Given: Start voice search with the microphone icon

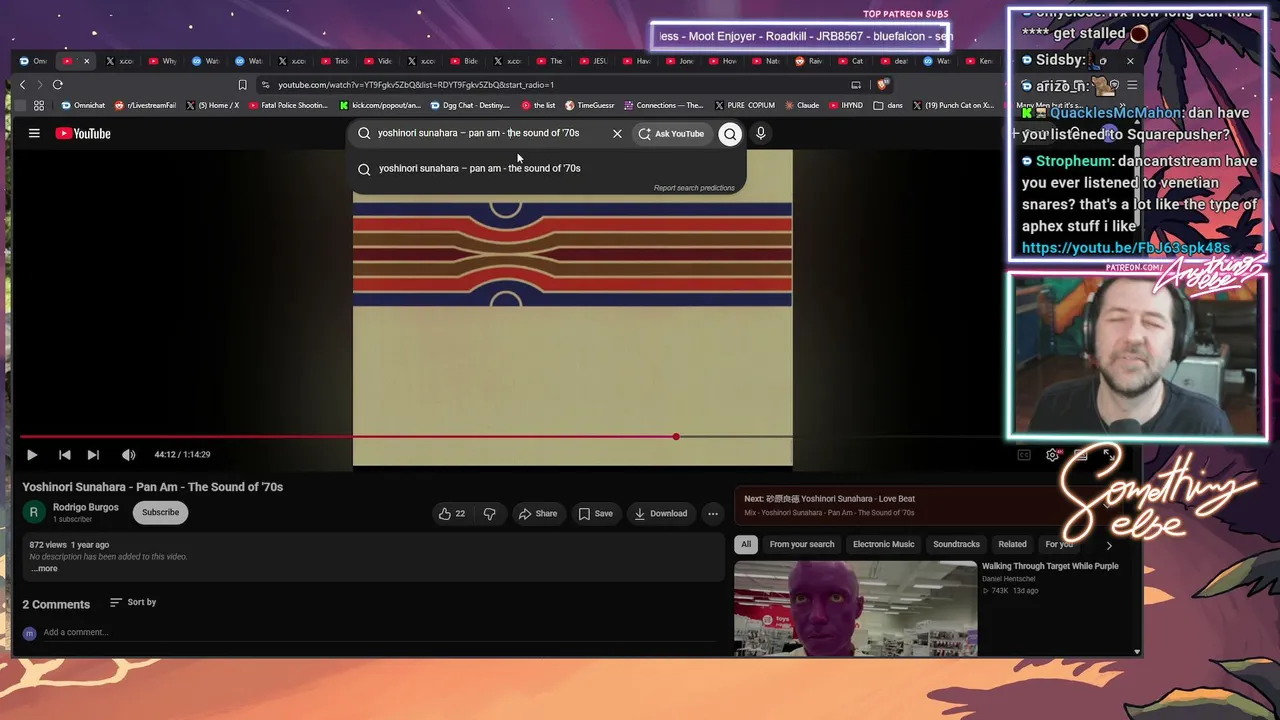Looking at the screenshot, I should tap(761, 133).
